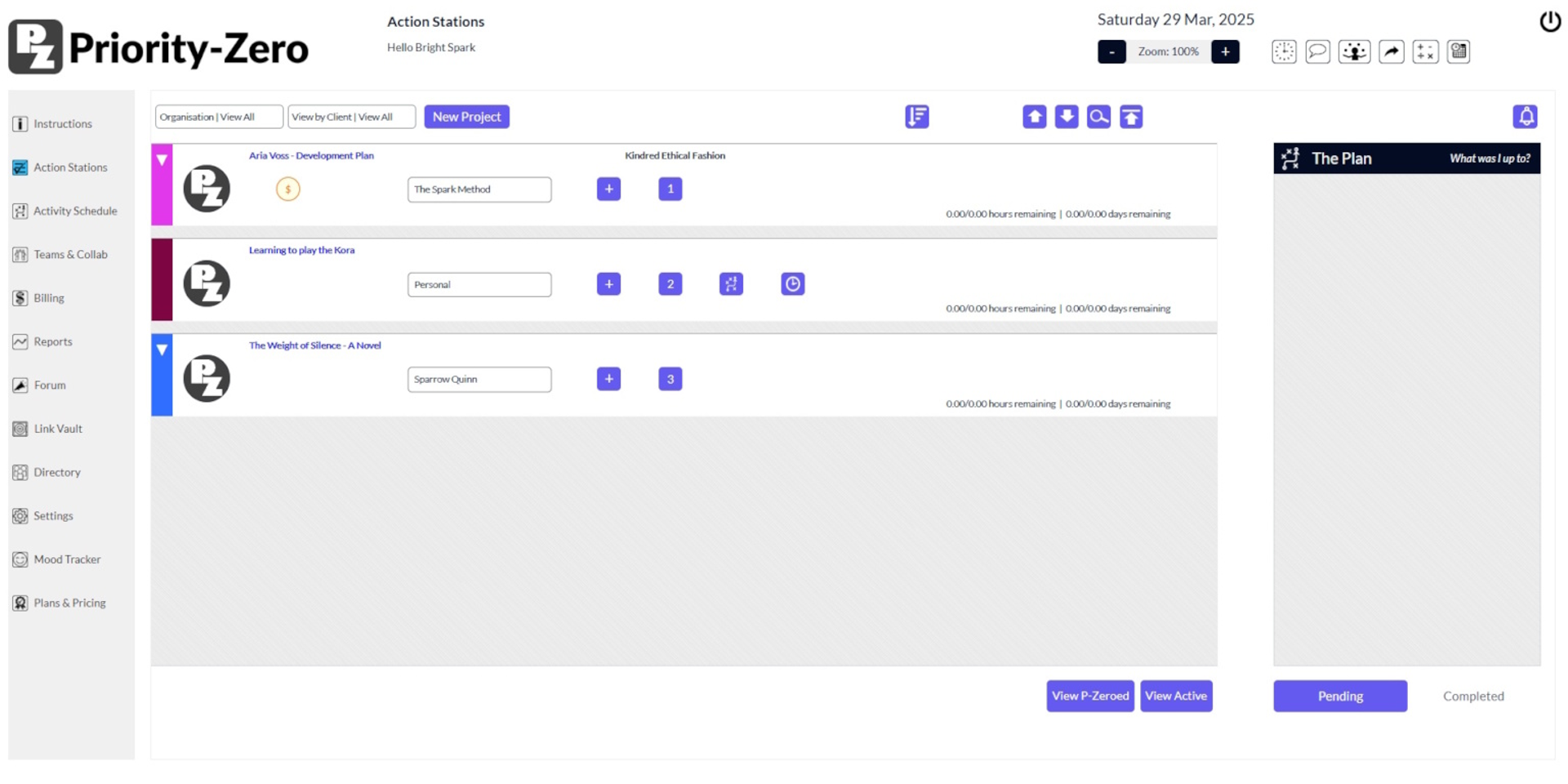Click the power logout icon
The height and width of the screenshot is (784, 1568).
[x=1549, y=21]
